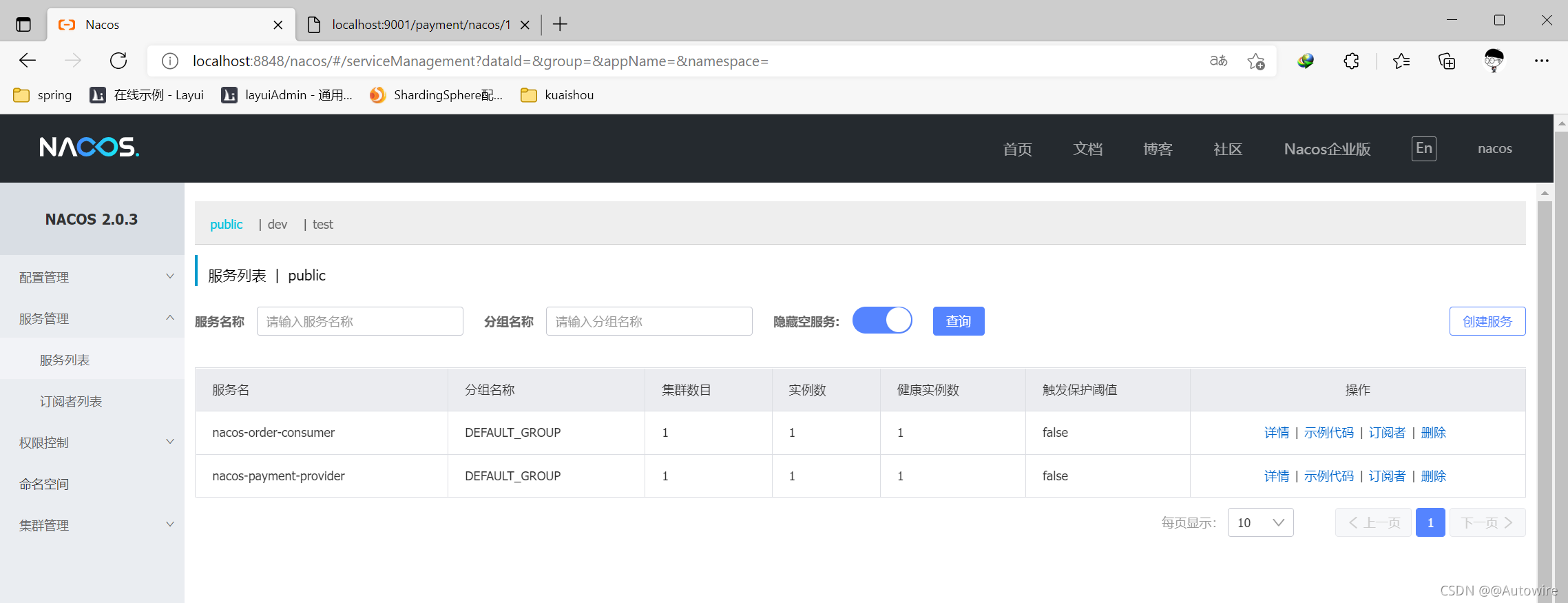Image resolution: width=1568 pixels, height=603 pixels.
Task: Open 首页 in the top navigation
Action: [1017, 149]
